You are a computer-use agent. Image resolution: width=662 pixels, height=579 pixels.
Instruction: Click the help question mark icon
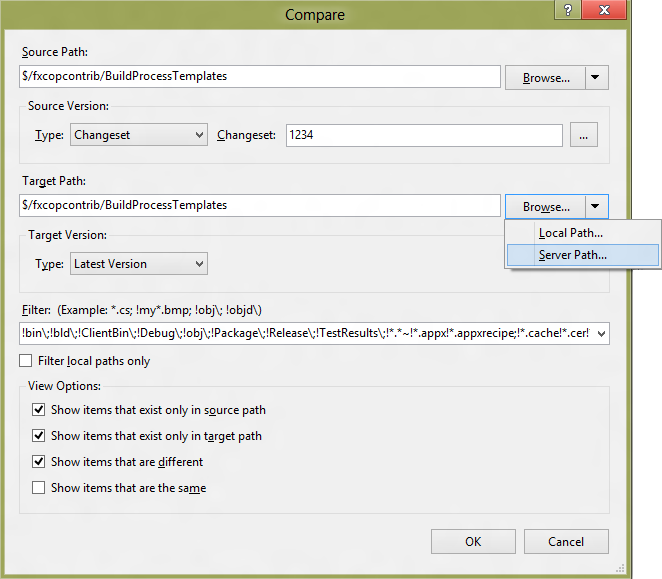coord(567,9)
